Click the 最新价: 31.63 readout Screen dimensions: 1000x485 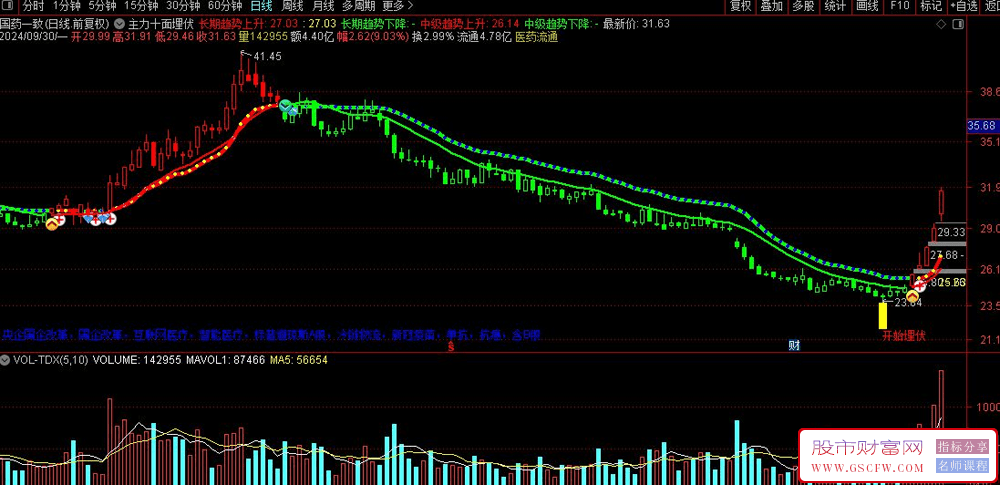click(x=636, y=24)
